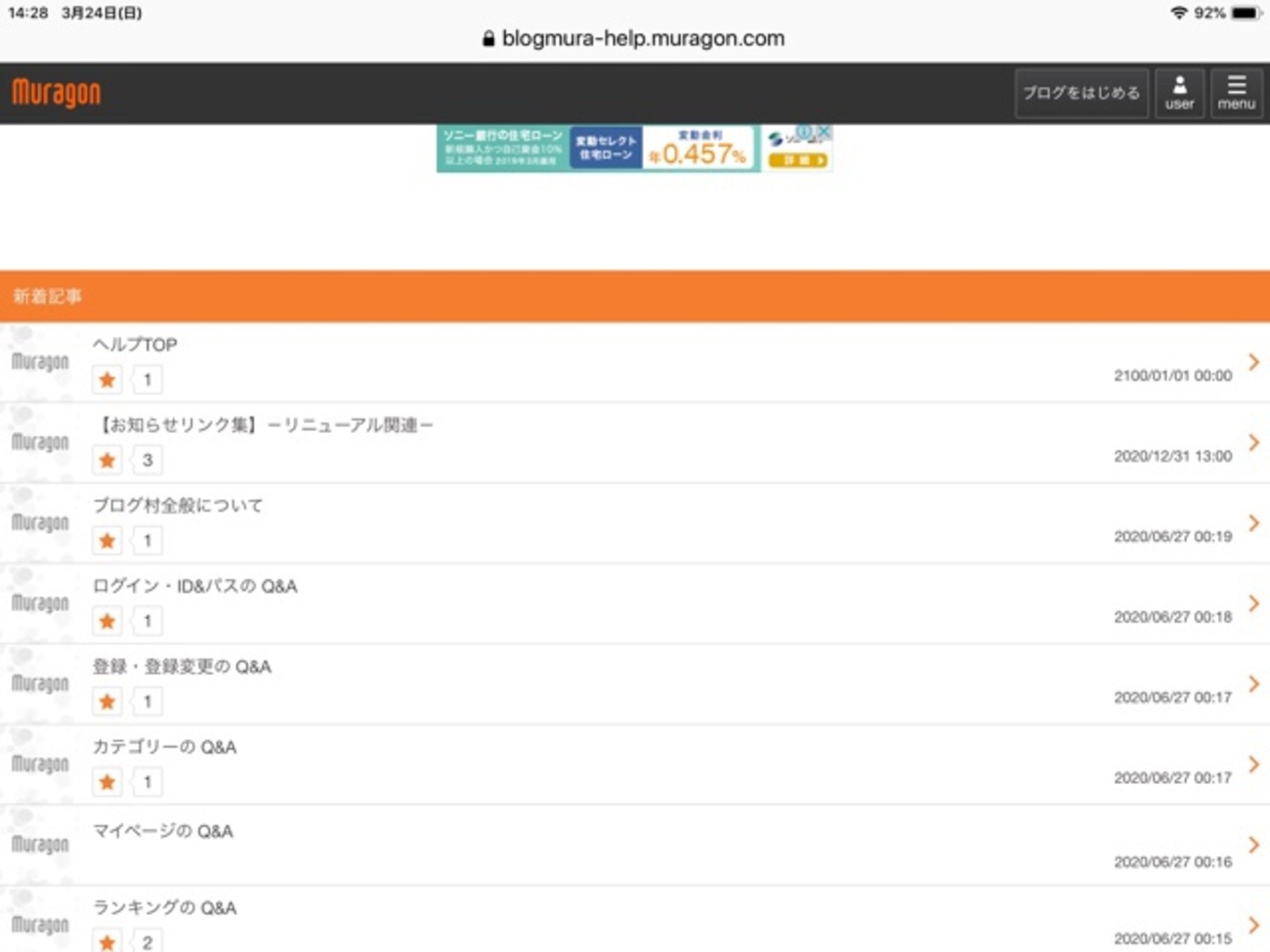Click the date 2100/01/01 00:00

(x=1172, y=376)
